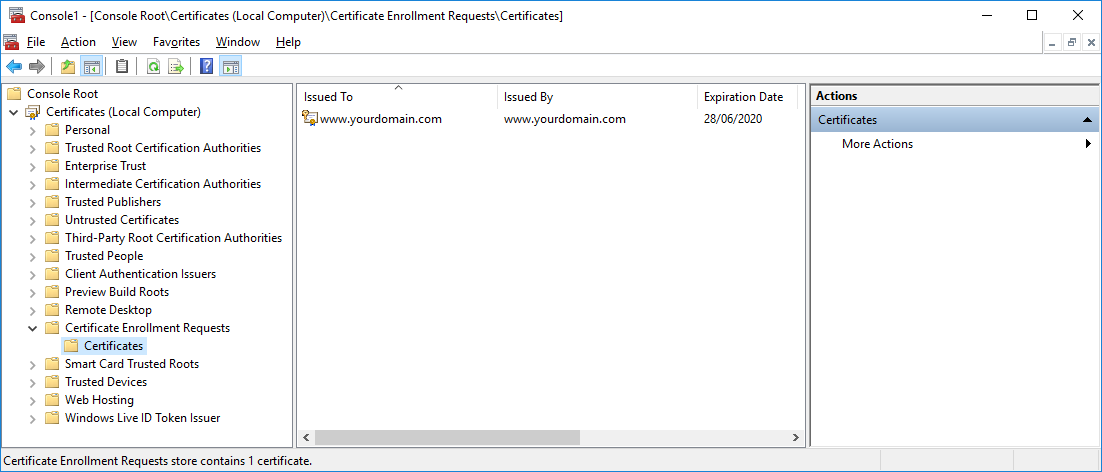The width and height of the screenshot is (1102, 472).
Task: Click the clipboard toolbar icon
Action: [122, 67]
